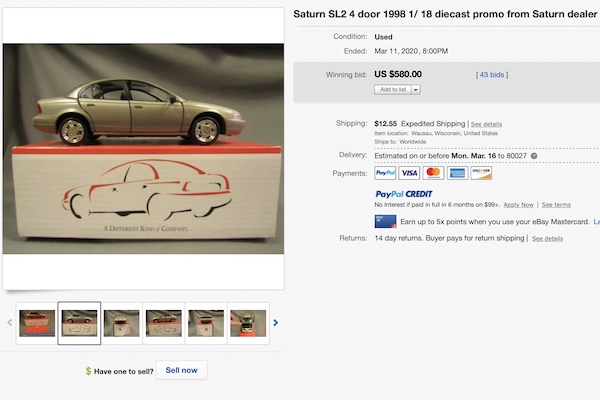This screenshot has height=400, width=600.
Task: Click the PayPal Credit logo
Action: [x=403, y=194]
